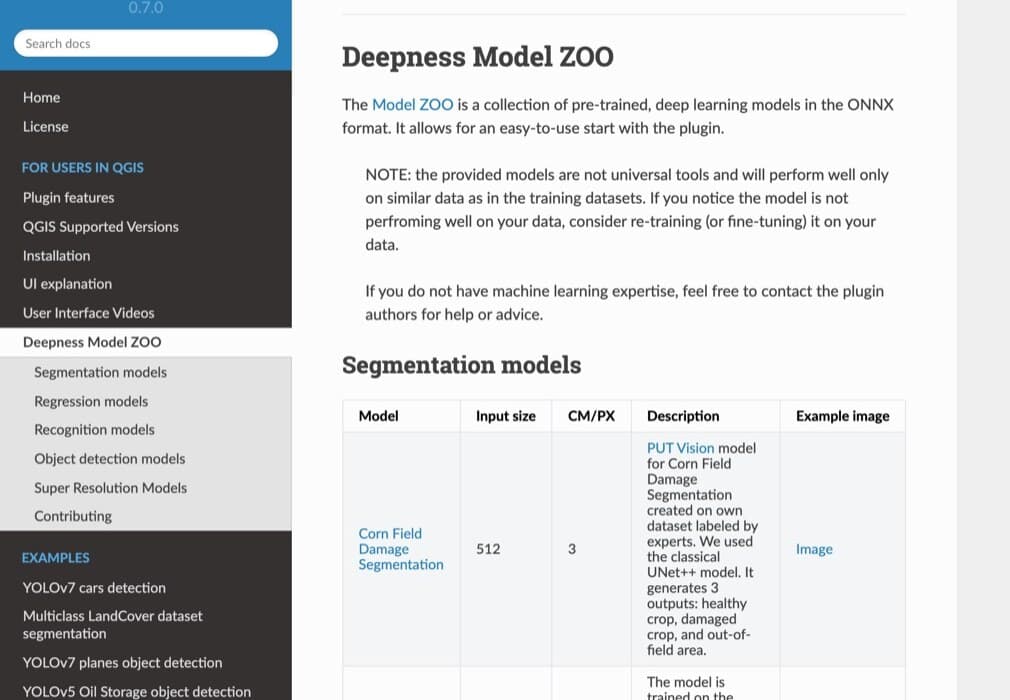Open Multiclass LandCover dataset segmentation example

click(113, 625)
